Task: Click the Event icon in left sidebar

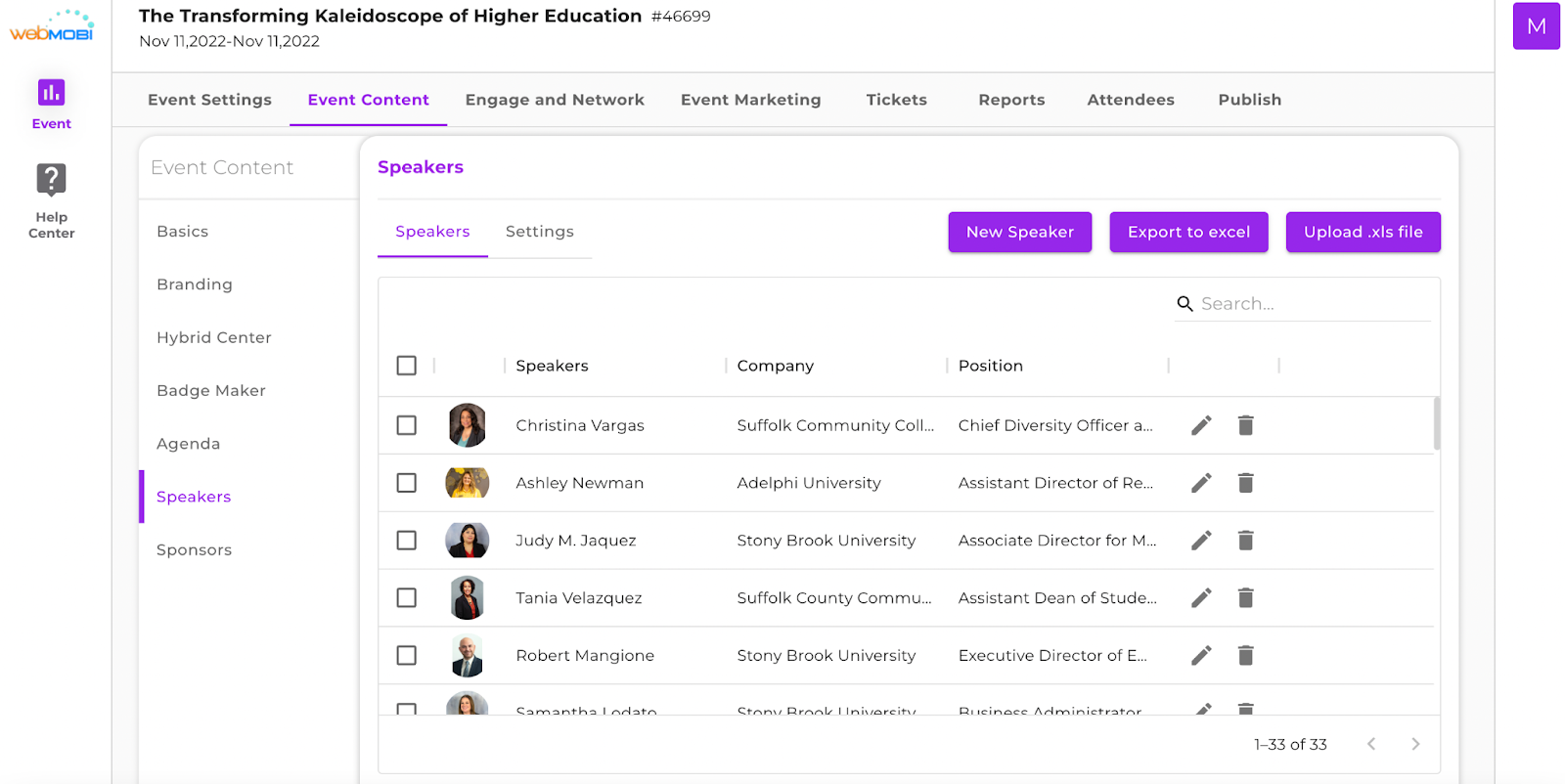Action: click(51, 93)
